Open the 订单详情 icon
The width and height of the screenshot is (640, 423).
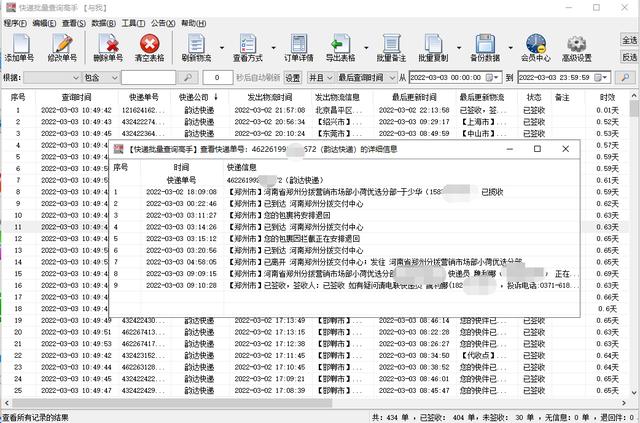click(299, 44)
